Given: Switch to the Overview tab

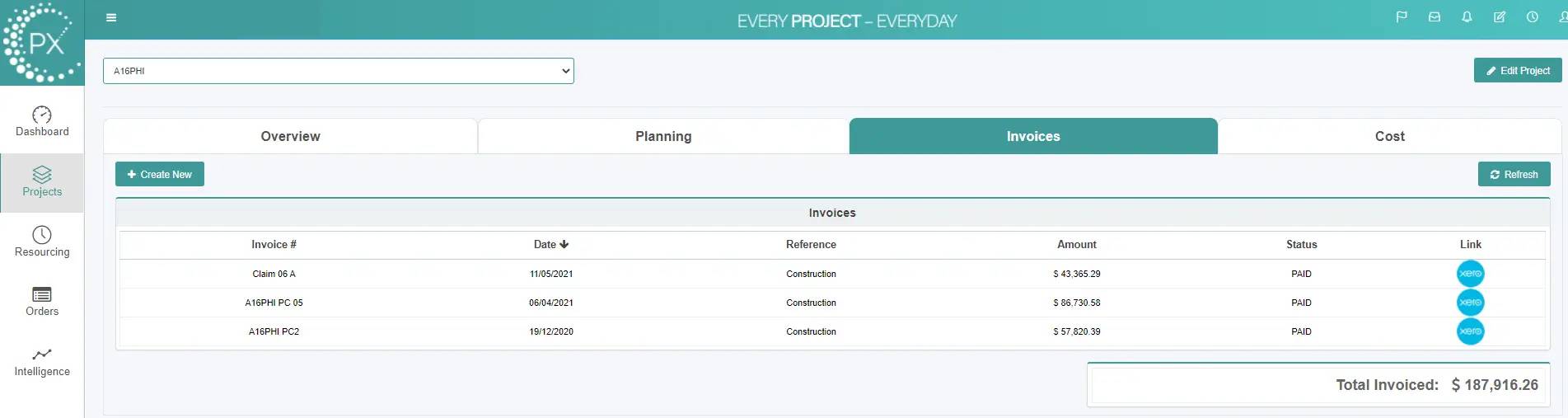Looking at the screenshot, I should point(290,137).
